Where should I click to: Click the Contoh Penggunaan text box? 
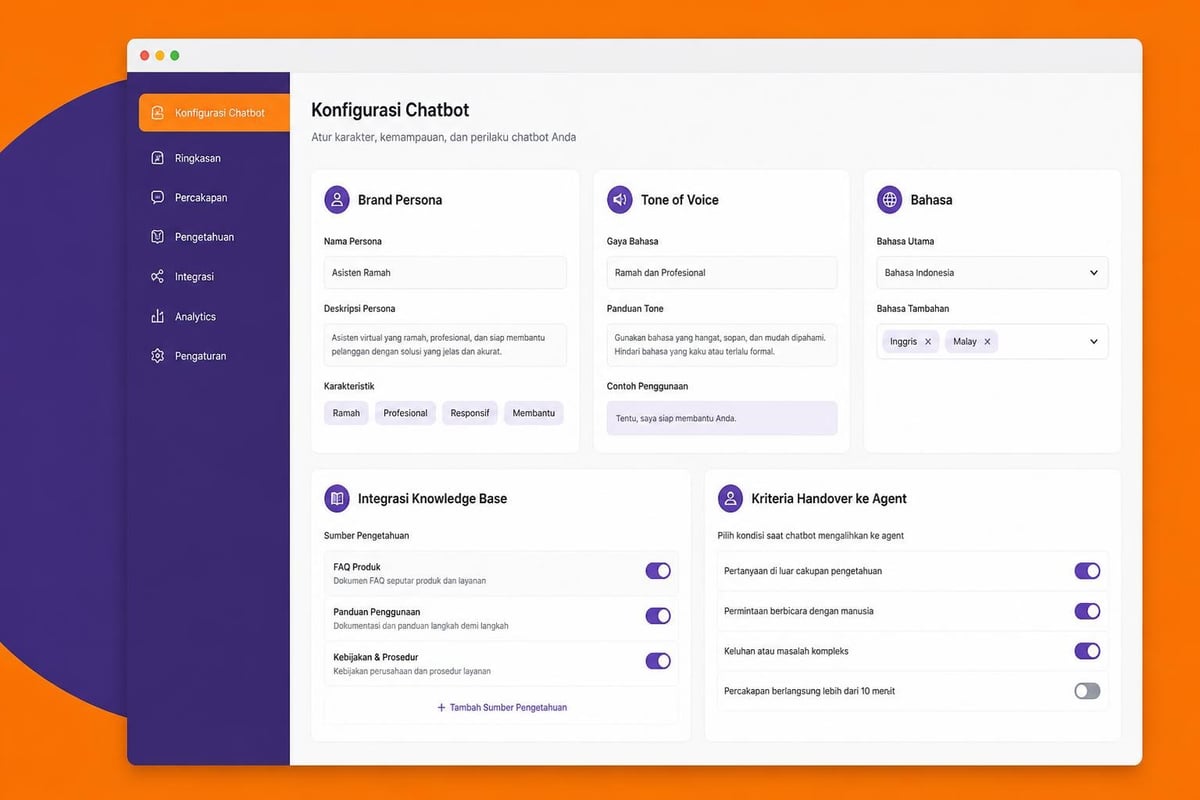pyautogui.click(x=722, y=418)
